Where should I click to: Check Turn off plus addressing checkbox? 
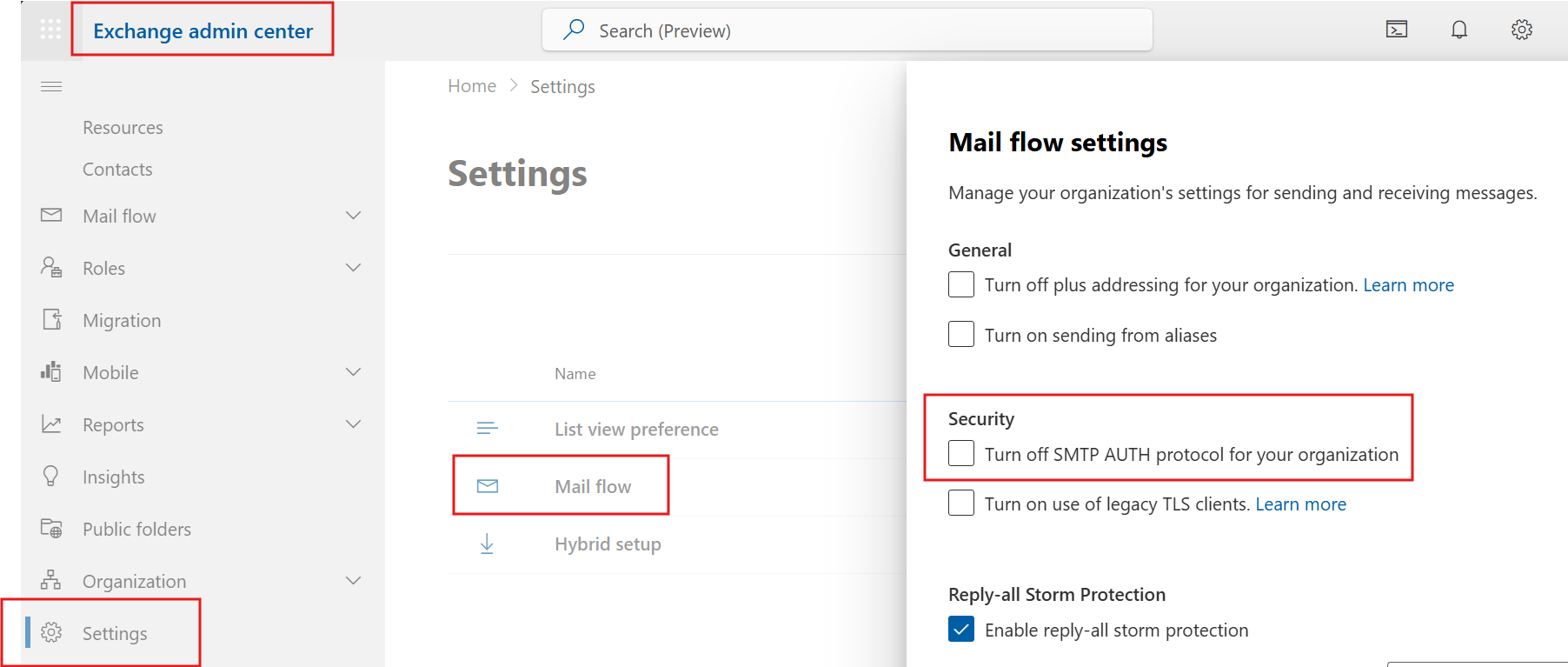[x=961, y=284]
